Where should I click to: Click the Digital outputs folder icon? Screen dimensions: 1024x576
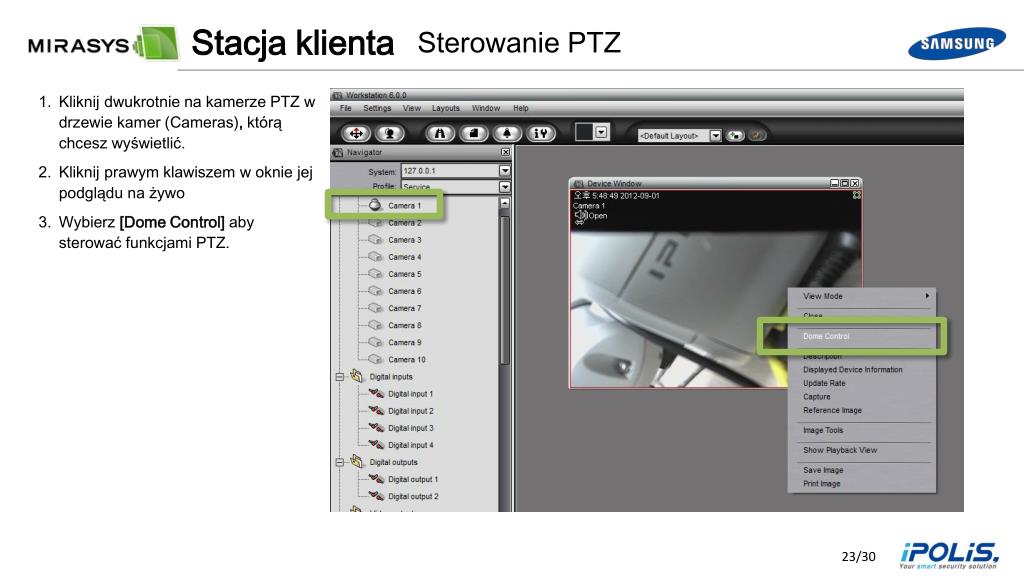click(x=357, y=462)
